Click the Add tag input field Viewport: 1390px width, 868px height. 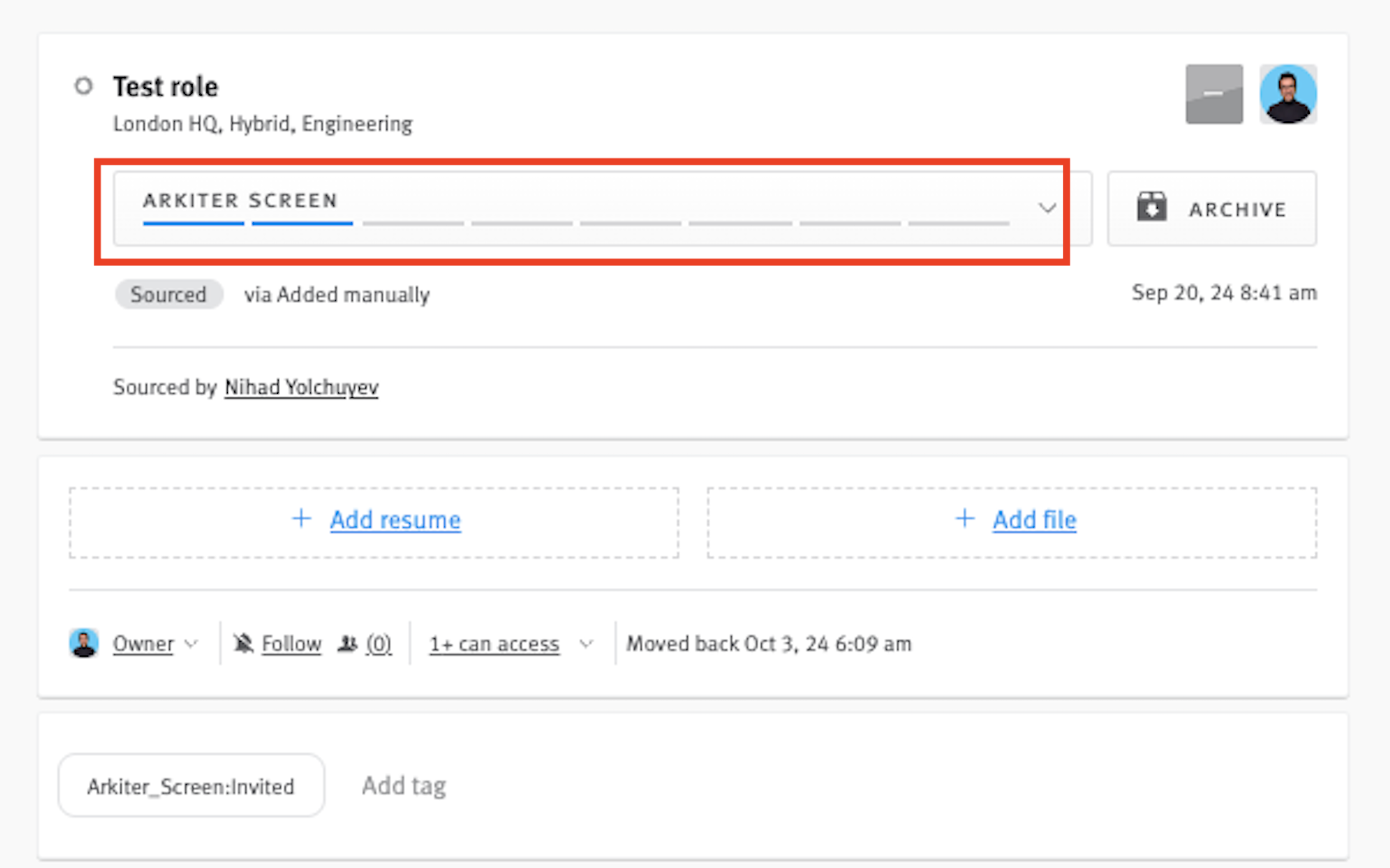[x=403, y=786]
